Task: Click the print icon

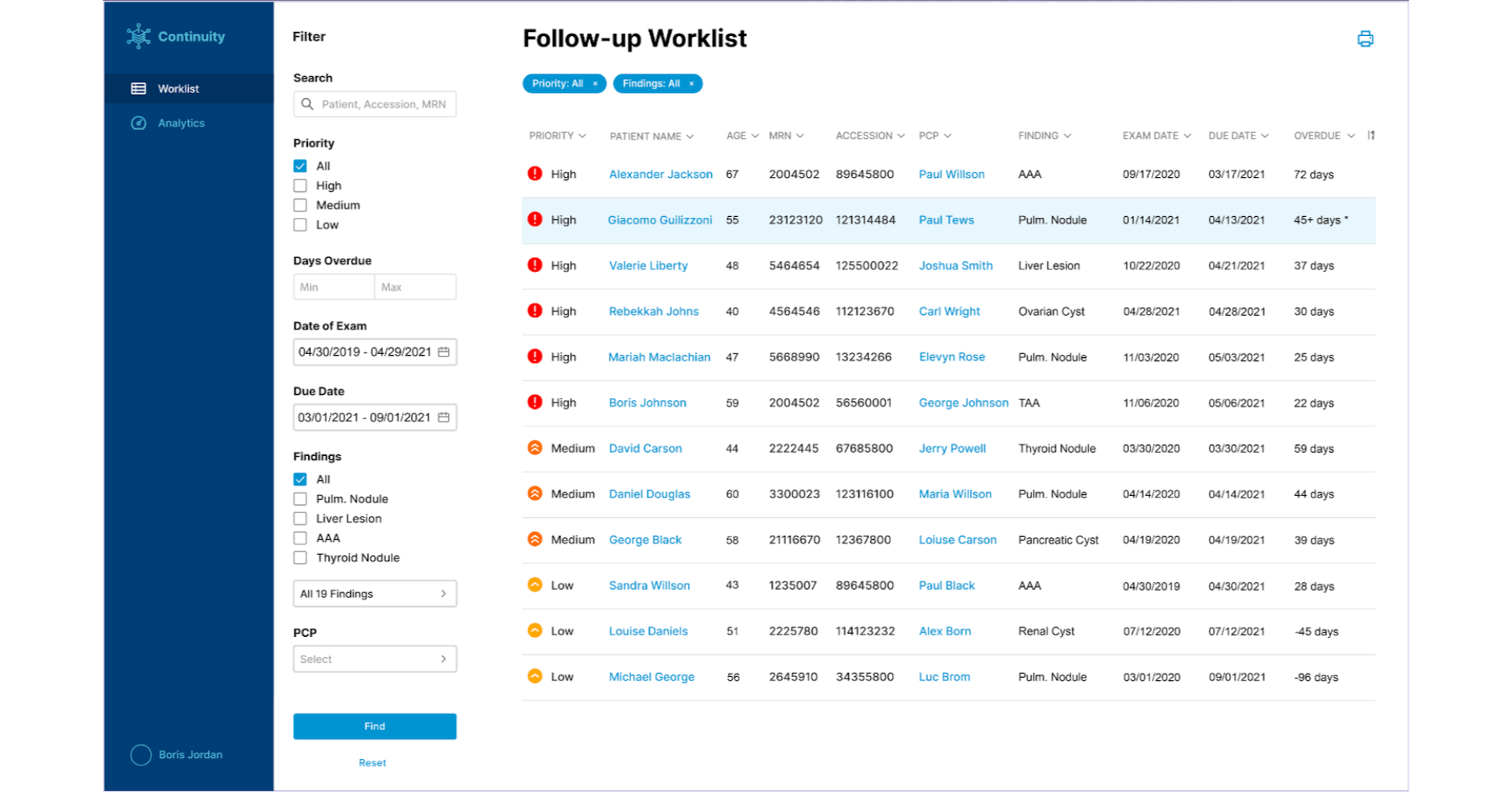Action: pyautogui.click(x=1365, y=39)
